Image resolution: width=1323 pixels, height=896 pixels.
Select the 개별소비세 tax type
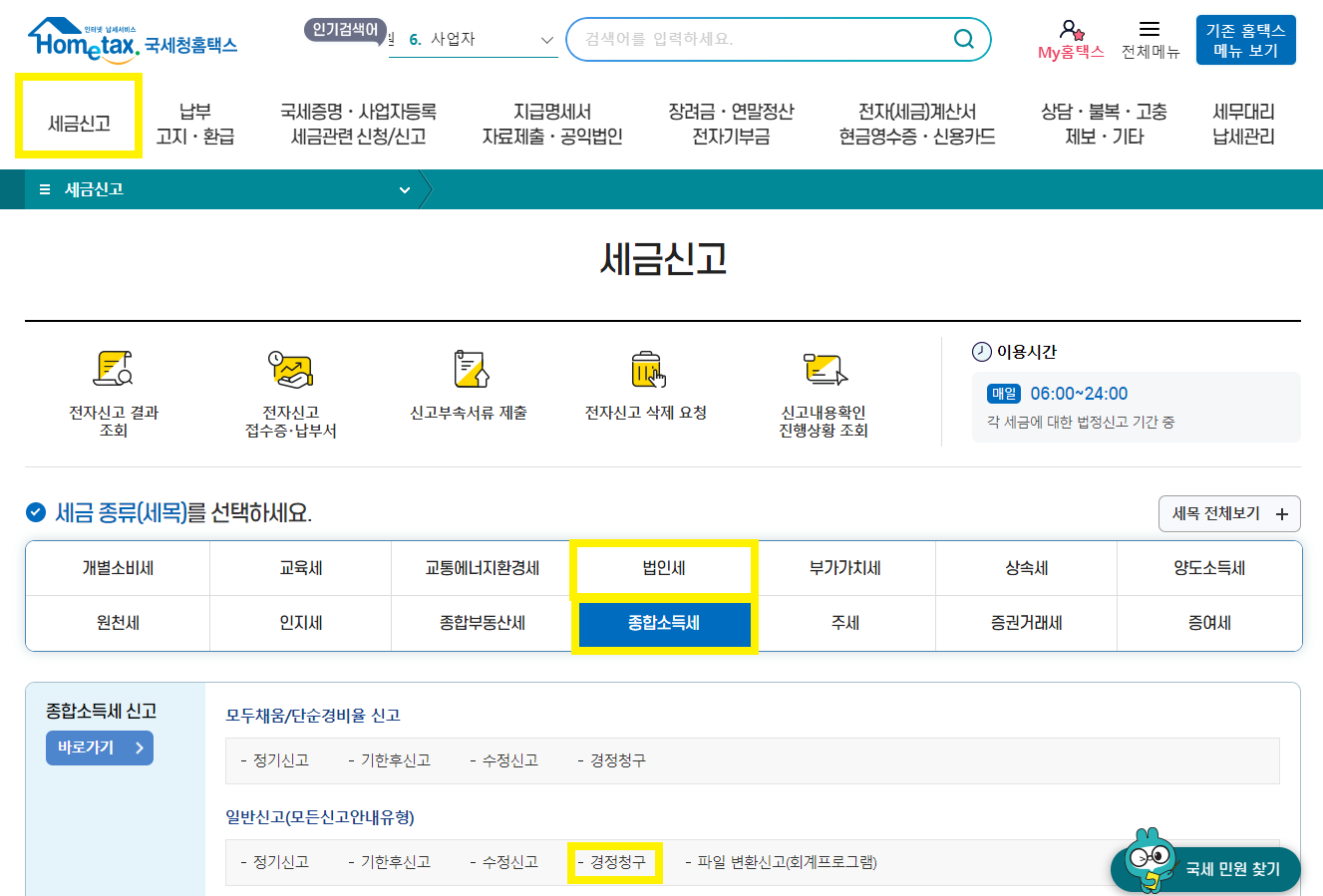click(x=118, y=568)
